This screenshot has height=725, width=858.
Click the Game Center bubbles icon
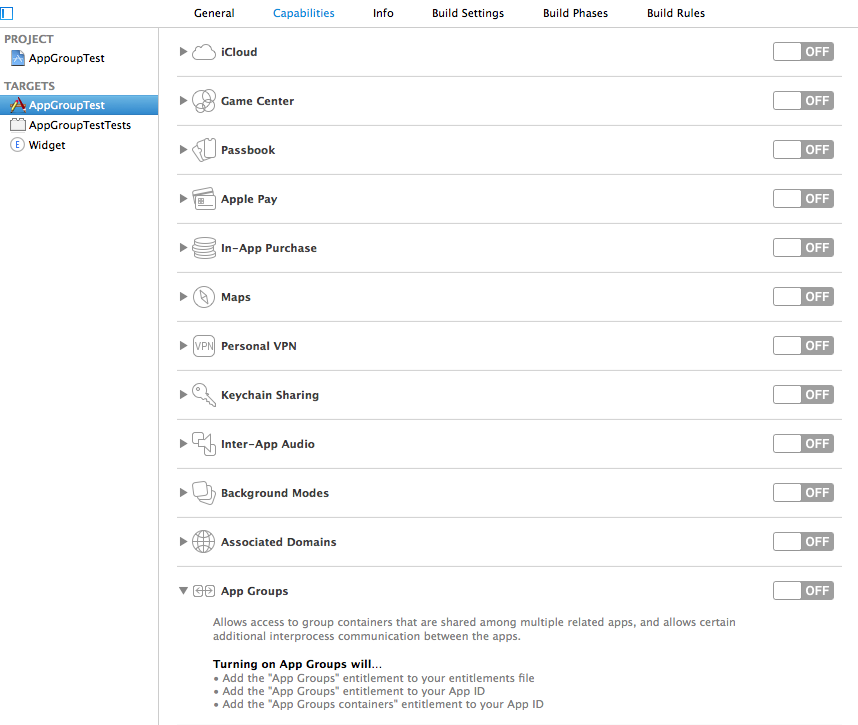click(x=204, y=101)
